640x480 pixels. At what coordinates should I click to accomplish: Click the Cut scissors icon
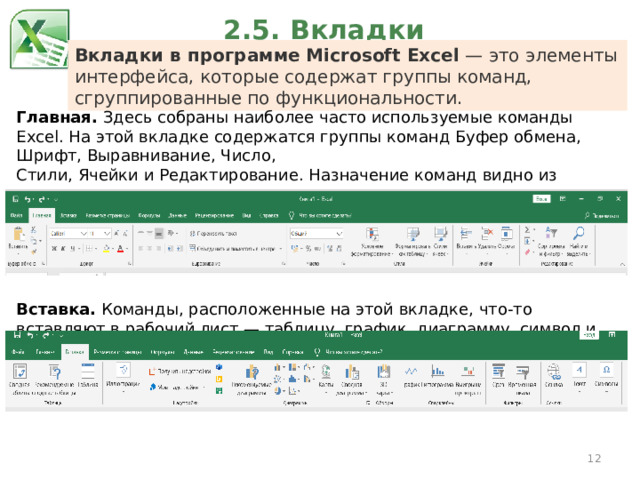coord(33,230)
